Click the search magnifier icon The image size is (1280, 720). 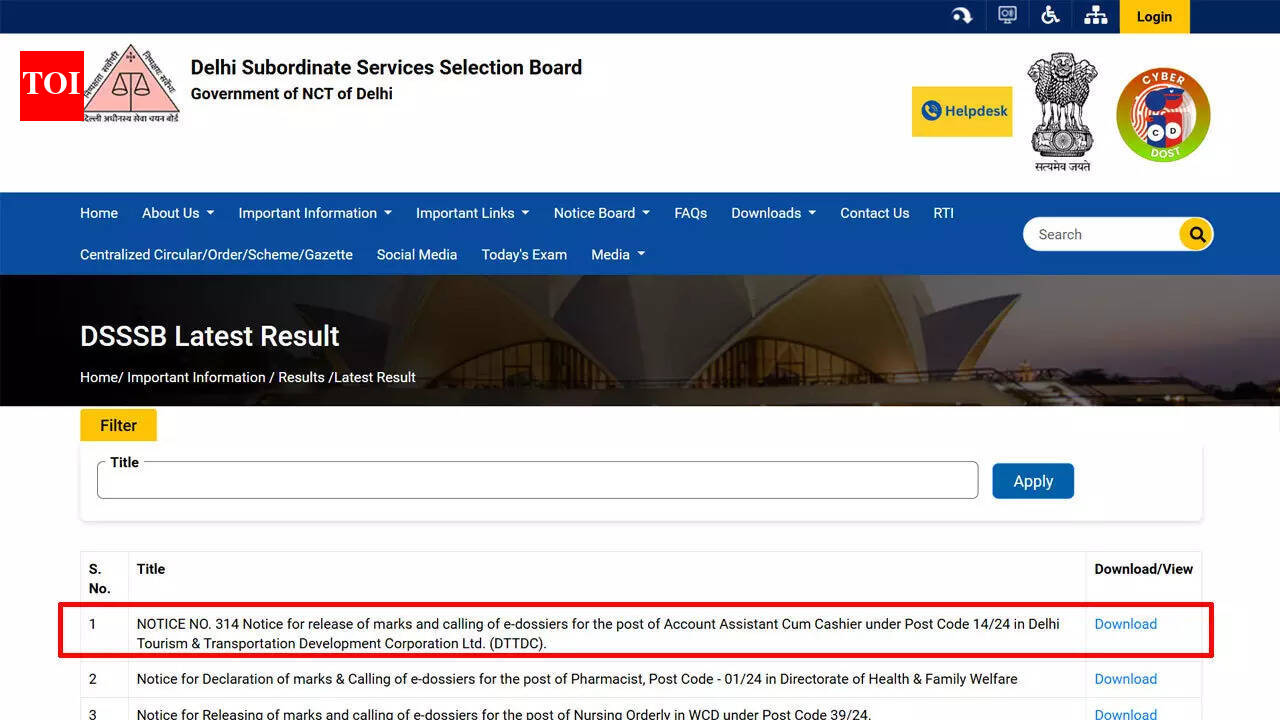[x=1196, y=234]
